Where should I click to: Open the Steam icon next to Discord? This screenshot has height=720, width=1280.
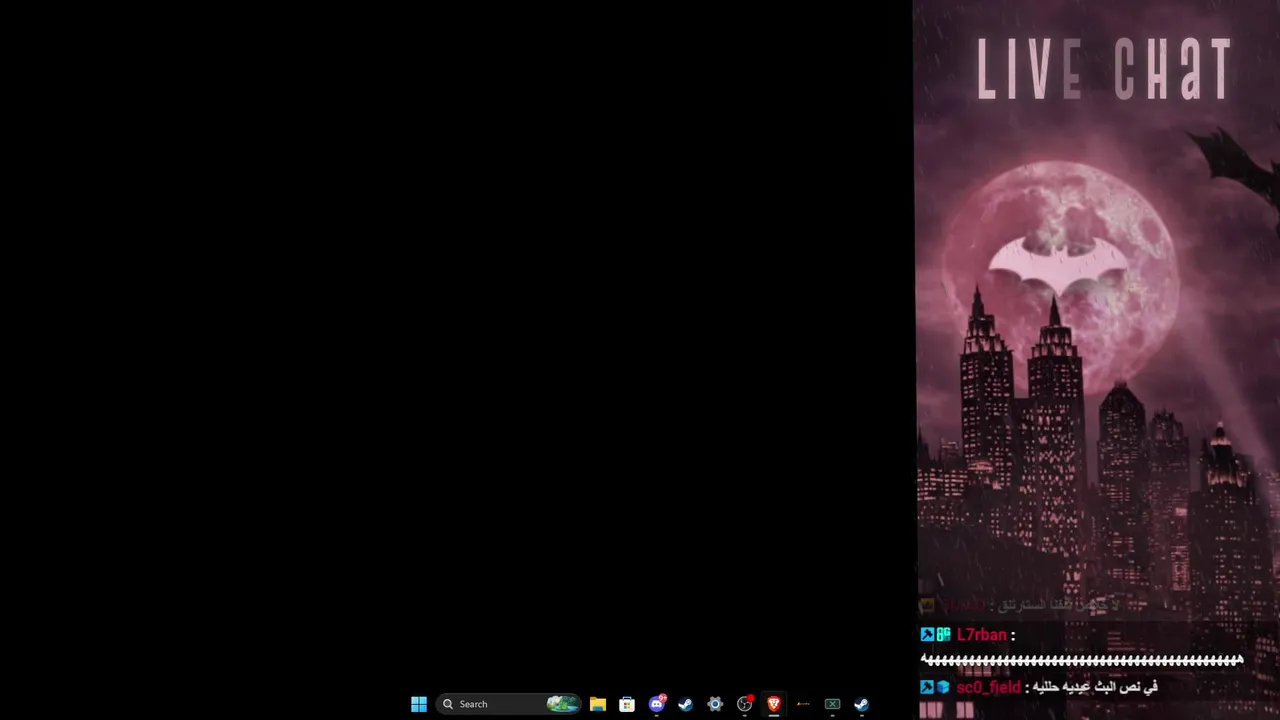click(x=686, y=704)
